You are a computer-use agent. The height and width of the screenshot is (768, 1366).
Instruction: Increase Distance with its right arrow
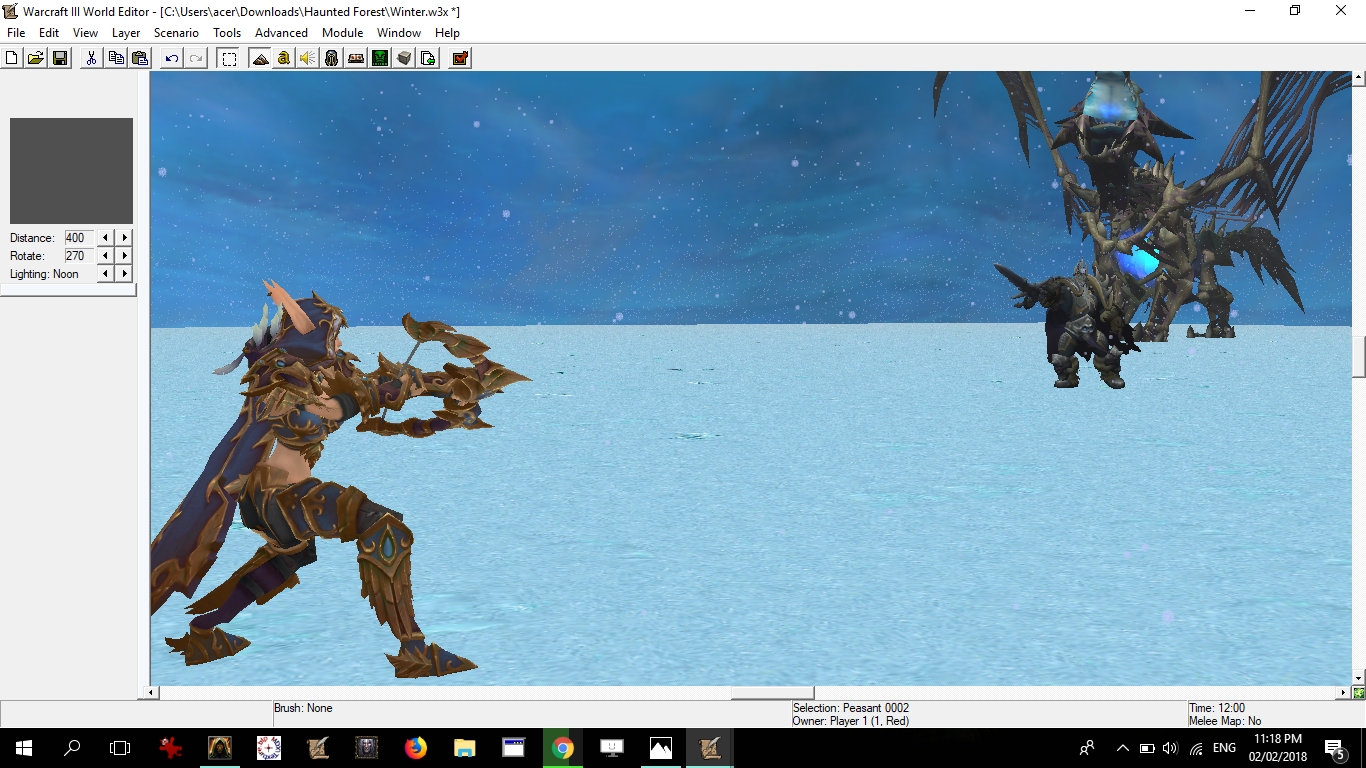pos(124,238)
